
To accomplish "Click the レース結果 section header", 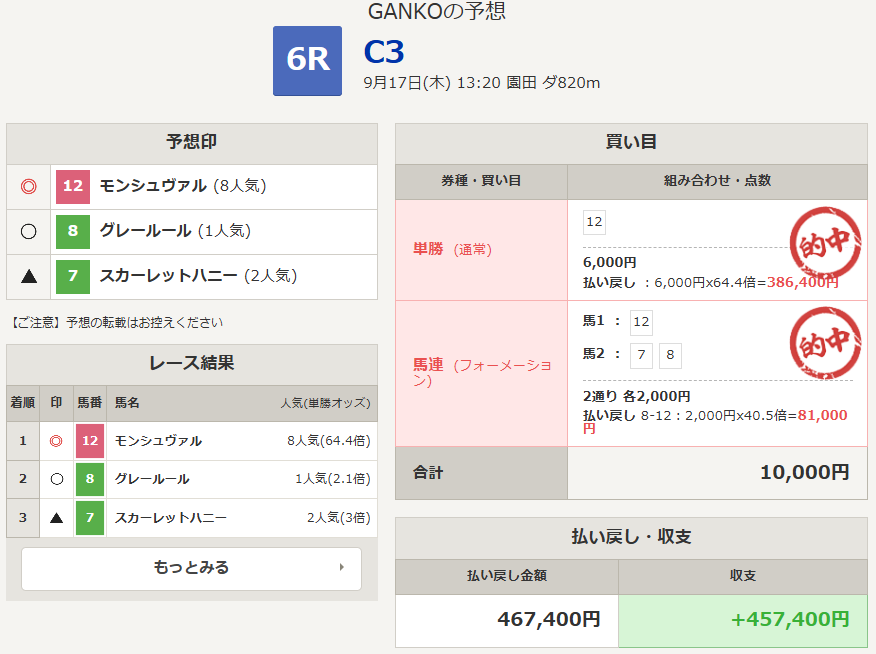I will (x=192, y=364).
